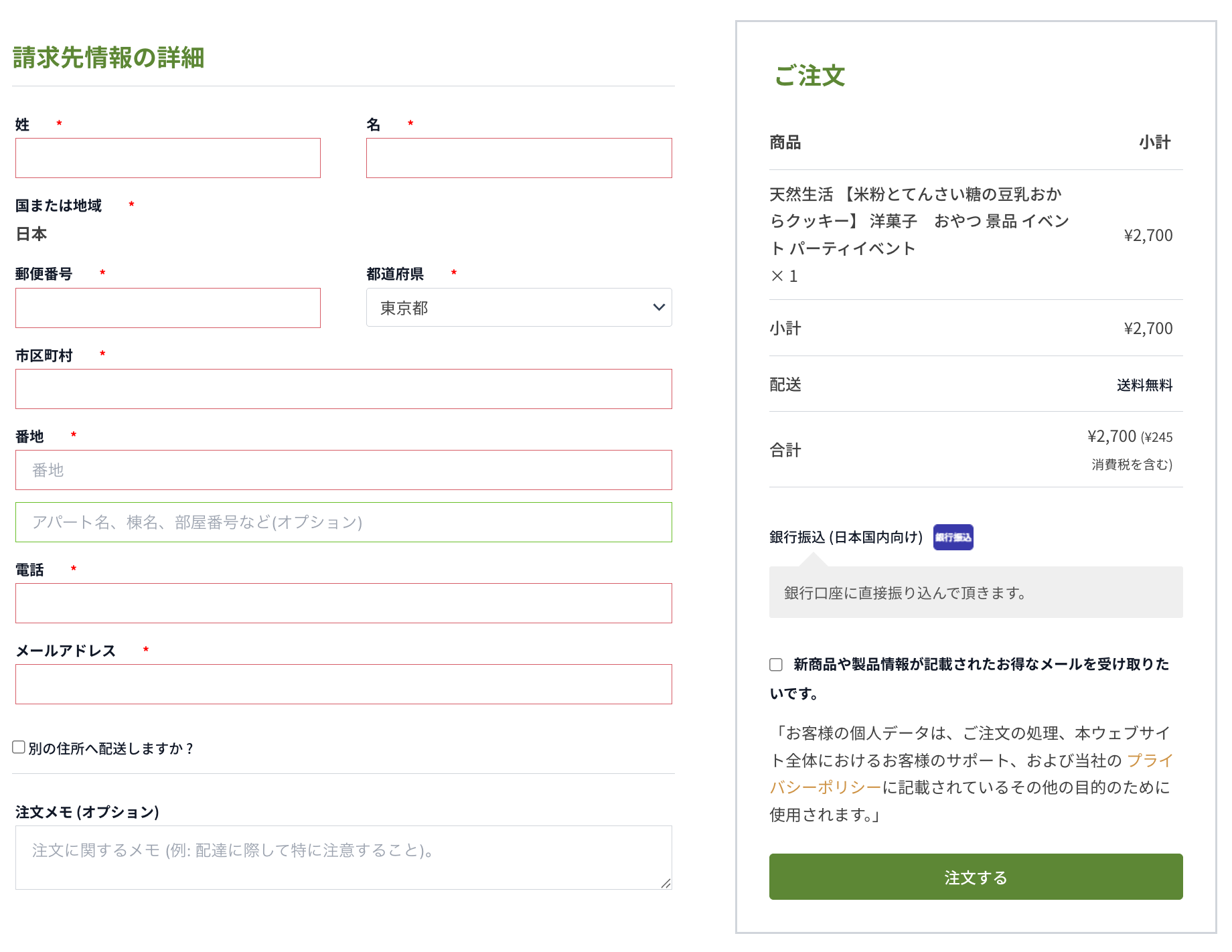
Task: Select the 銀行振込 (日本国内向け) payment label
Action: pos(846,538)
